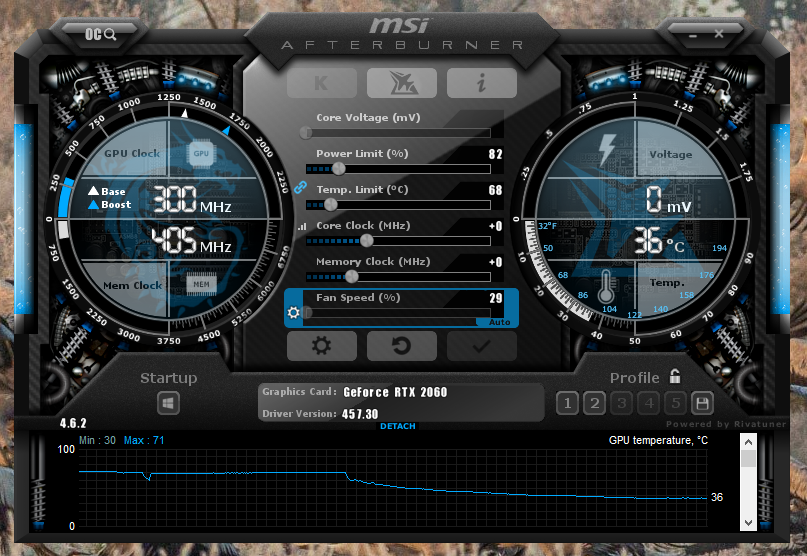
Task: Click the 4.6.2 version number
Action: pyautogui.click(x=73, y=423)
